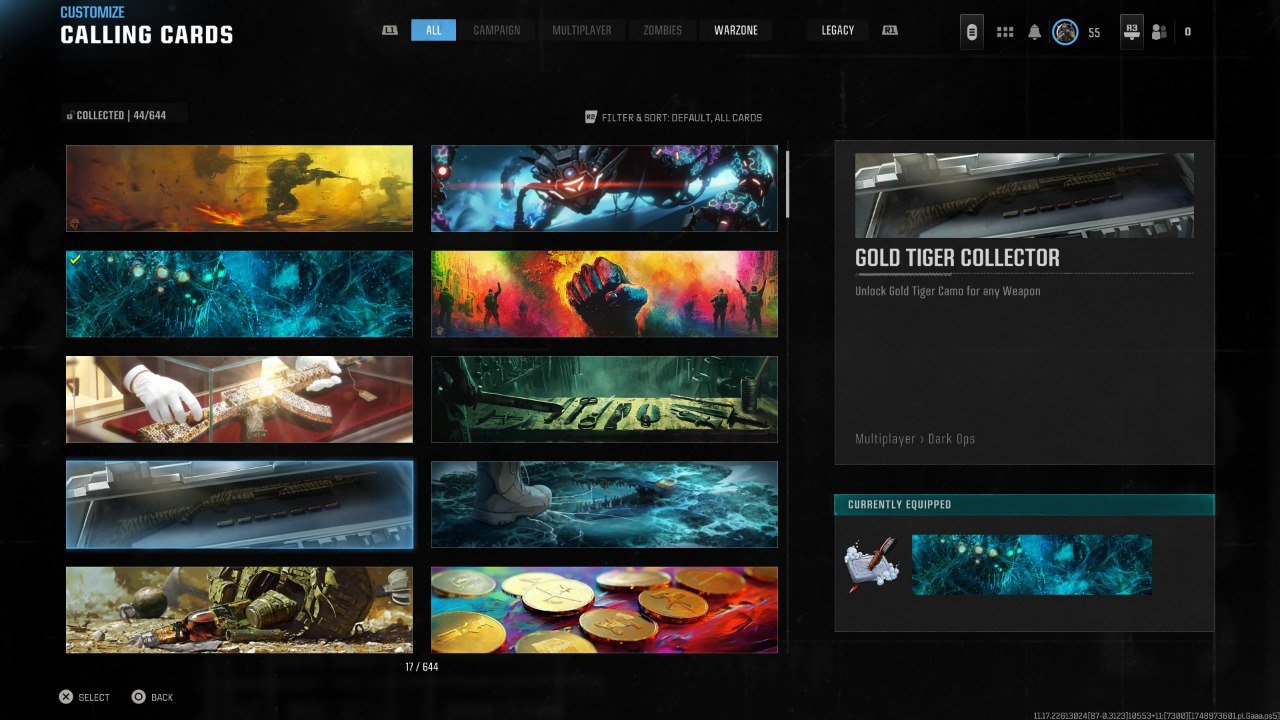1280x720 pixels.
Task: Open notifications bell icon
Action: (1034, 32)
